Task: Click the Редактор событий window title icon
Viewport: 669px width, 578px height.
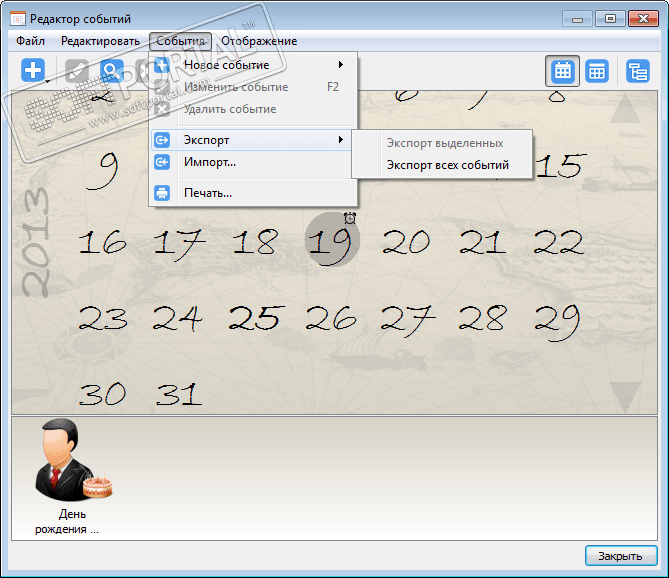Action: pyautogui.click(x=17, y=19)
